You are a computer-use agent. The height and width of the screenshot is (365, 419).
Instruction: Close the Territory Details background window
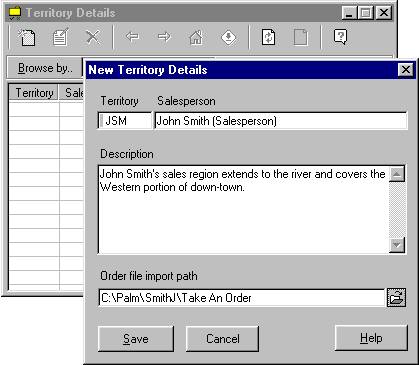point(384,13)
